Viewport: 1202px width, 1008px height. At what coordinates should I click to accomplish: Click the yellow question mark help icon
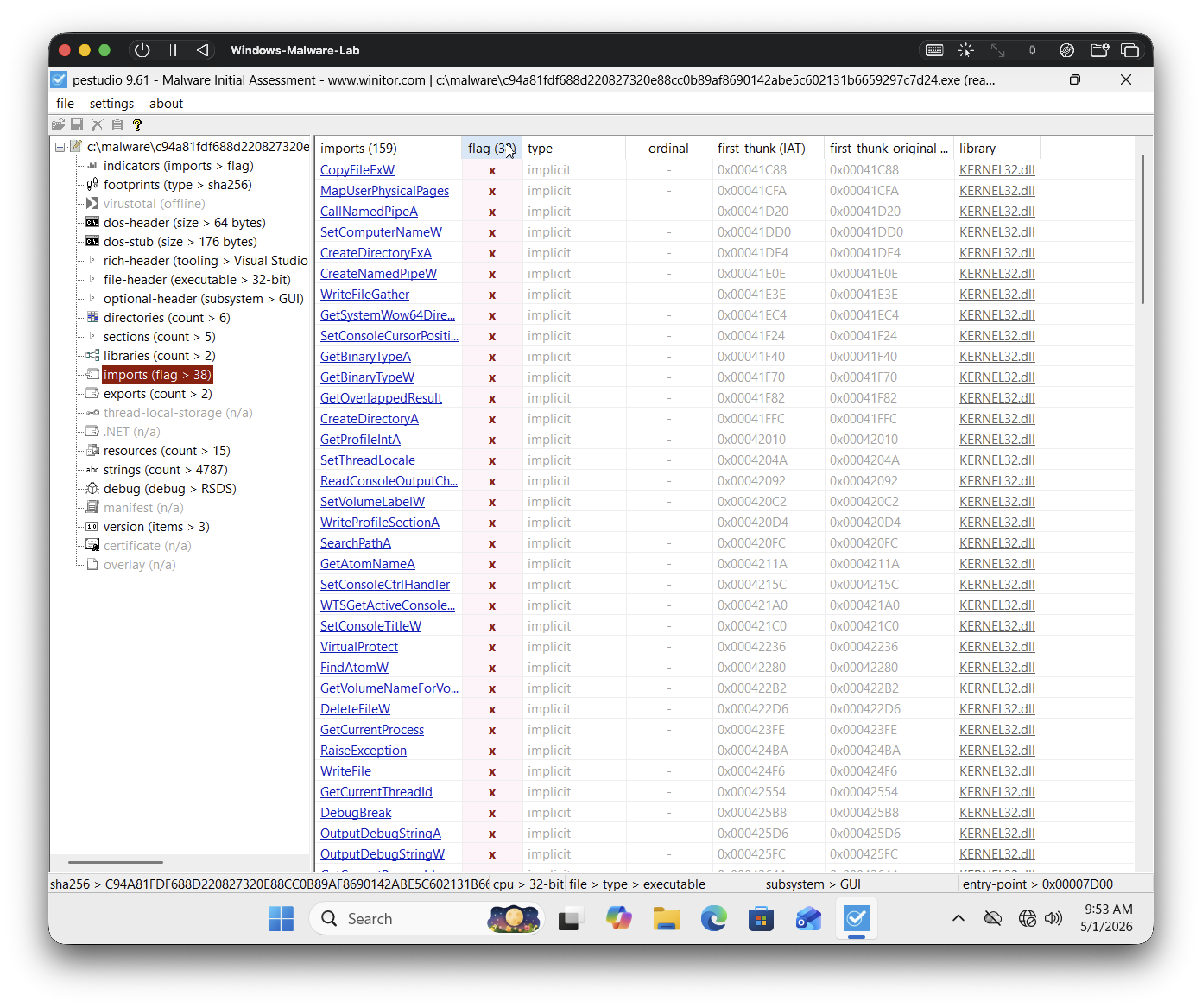point(137,125)
